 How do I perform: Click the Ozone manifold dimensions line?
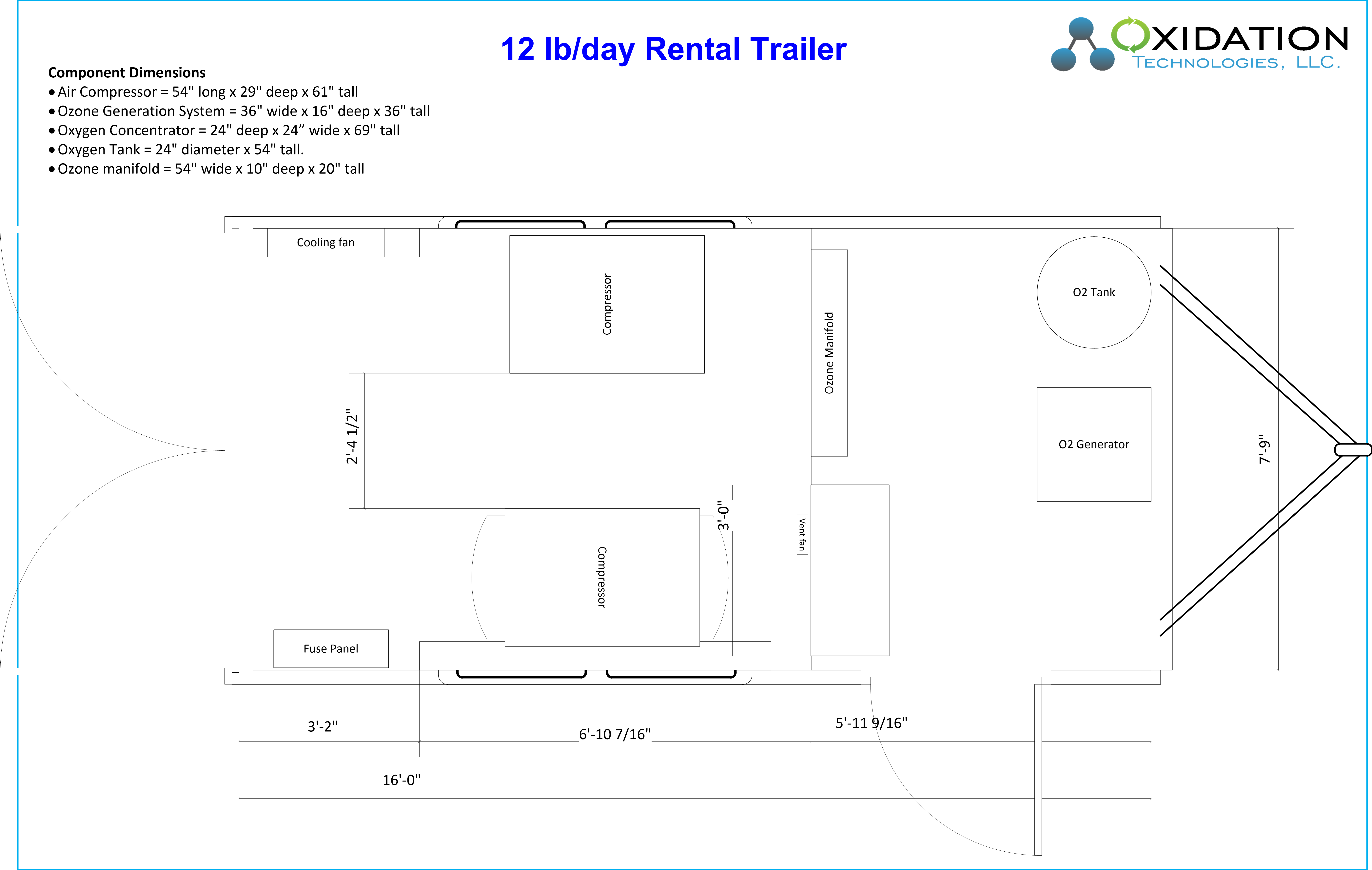(x=206, y=169)
